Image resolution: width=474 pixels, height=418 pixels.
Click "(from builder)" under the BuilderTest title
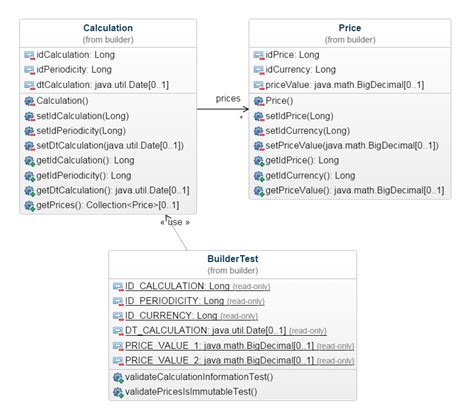pos(233,271)
